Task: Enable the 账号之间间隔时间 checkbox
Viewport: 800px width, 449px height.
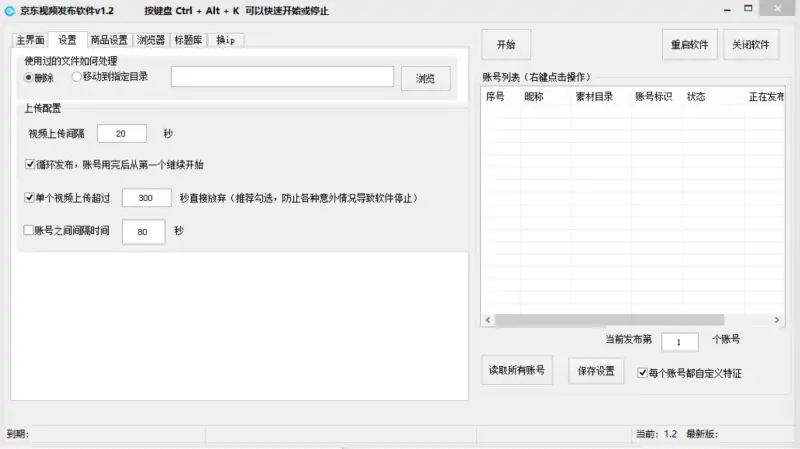Action: click(x=29, y=231)
